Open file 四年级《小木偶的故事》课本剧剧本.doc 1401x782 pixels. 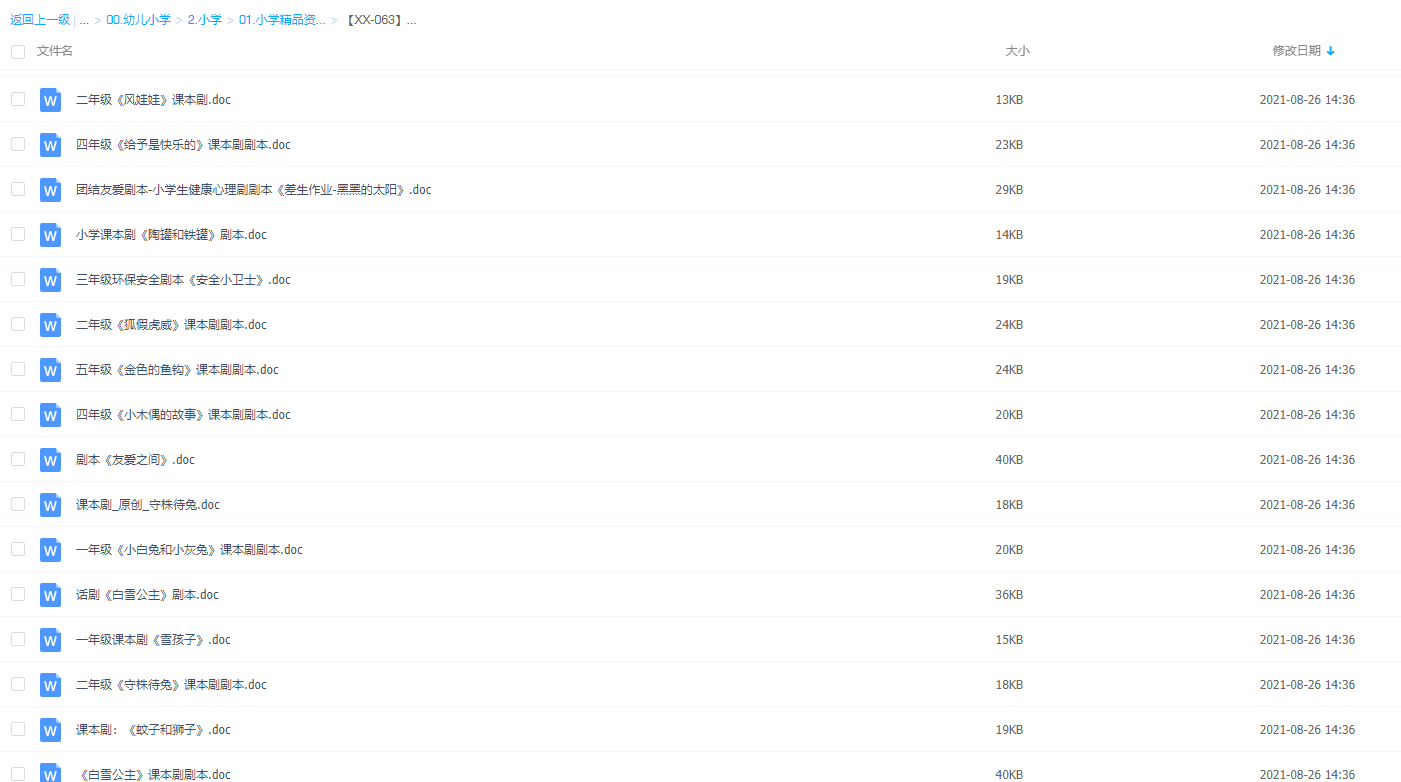click(x=183, y=415)
